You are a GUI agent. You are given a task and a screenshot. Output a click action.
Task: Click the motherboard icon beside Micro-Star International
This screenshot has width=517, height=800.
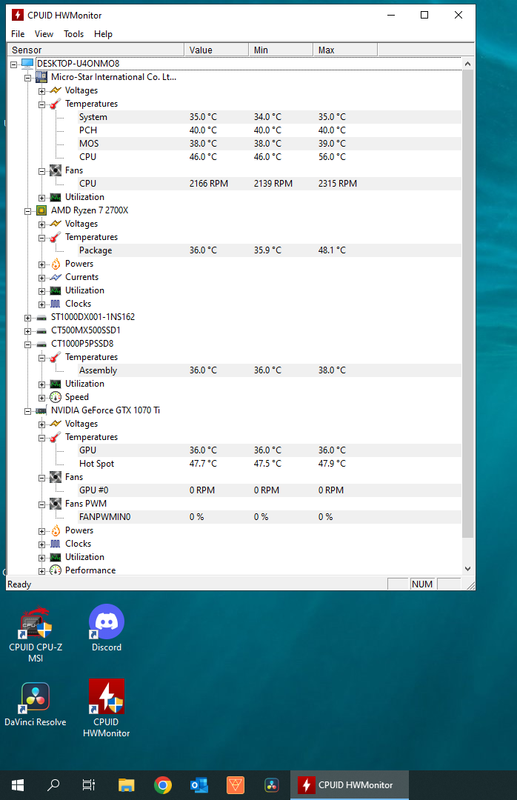[41, 77]
